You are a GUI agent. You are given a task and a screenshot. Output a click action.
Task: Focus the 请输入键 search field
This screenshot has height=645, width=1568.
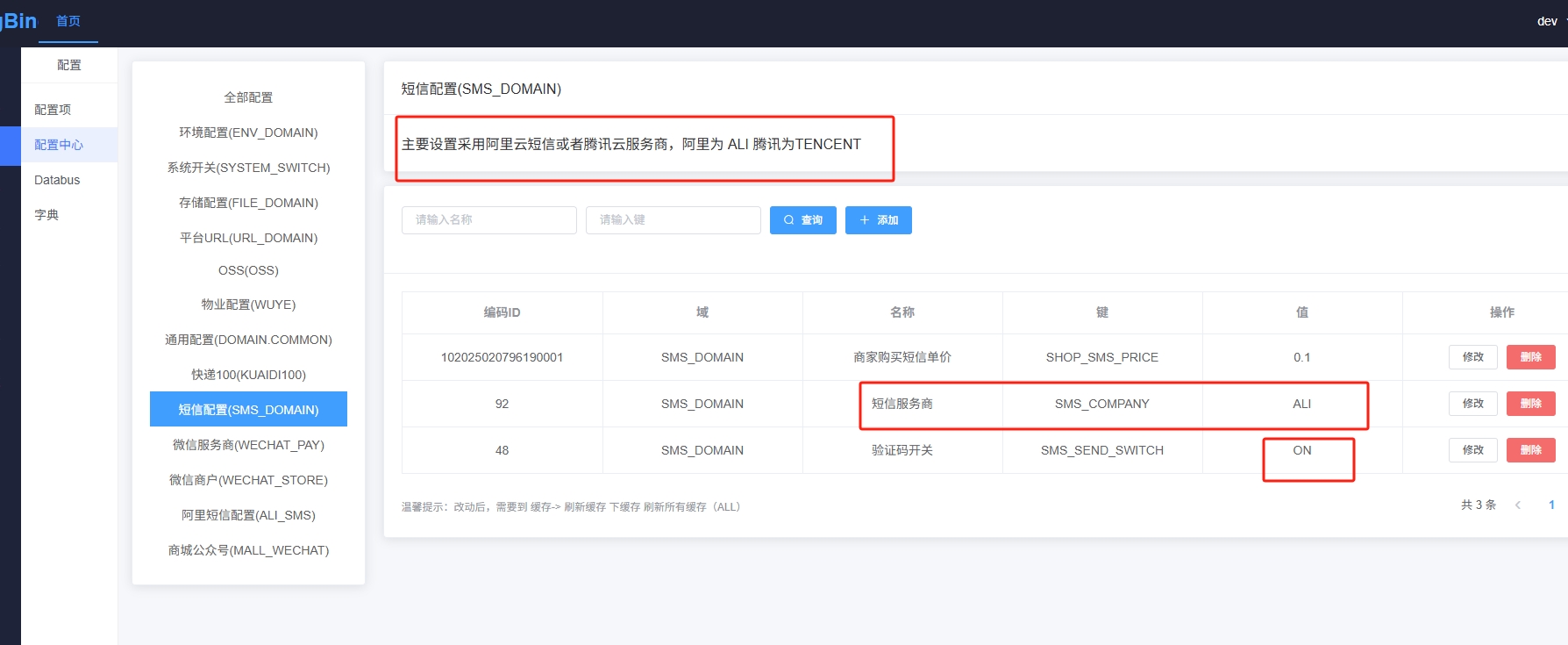674,220
